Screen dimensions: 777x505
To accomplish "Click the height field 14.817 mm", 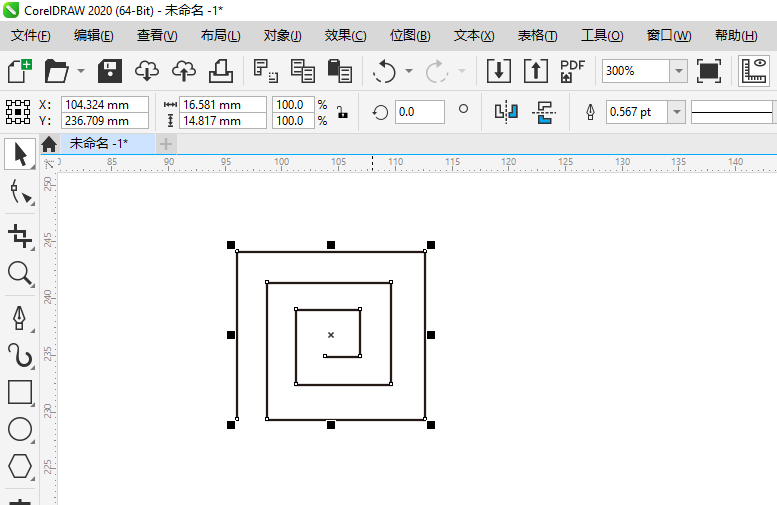I will pos(222,120).
